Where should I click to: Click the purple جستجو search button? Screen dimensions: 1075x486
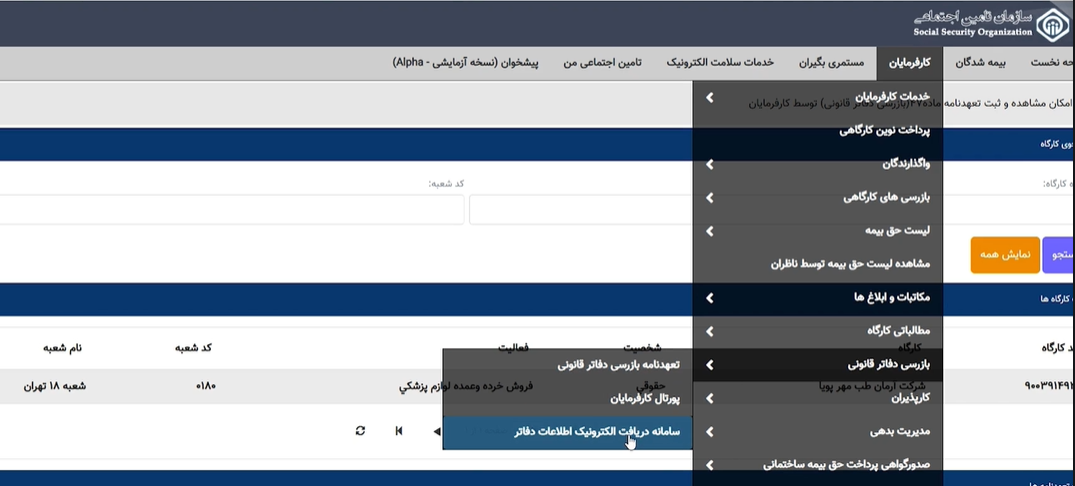[x=1059, y=255]
